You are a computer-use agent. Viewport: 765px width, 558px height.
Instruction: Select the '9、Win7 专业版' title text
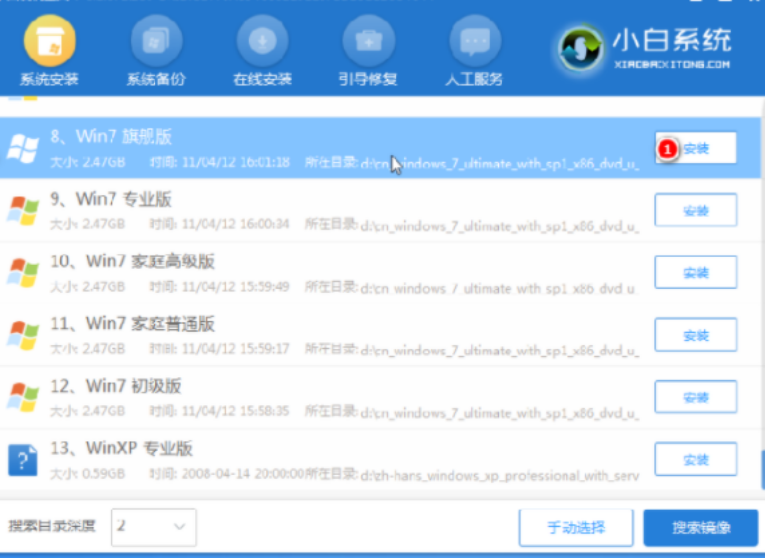tap(111, 199)
